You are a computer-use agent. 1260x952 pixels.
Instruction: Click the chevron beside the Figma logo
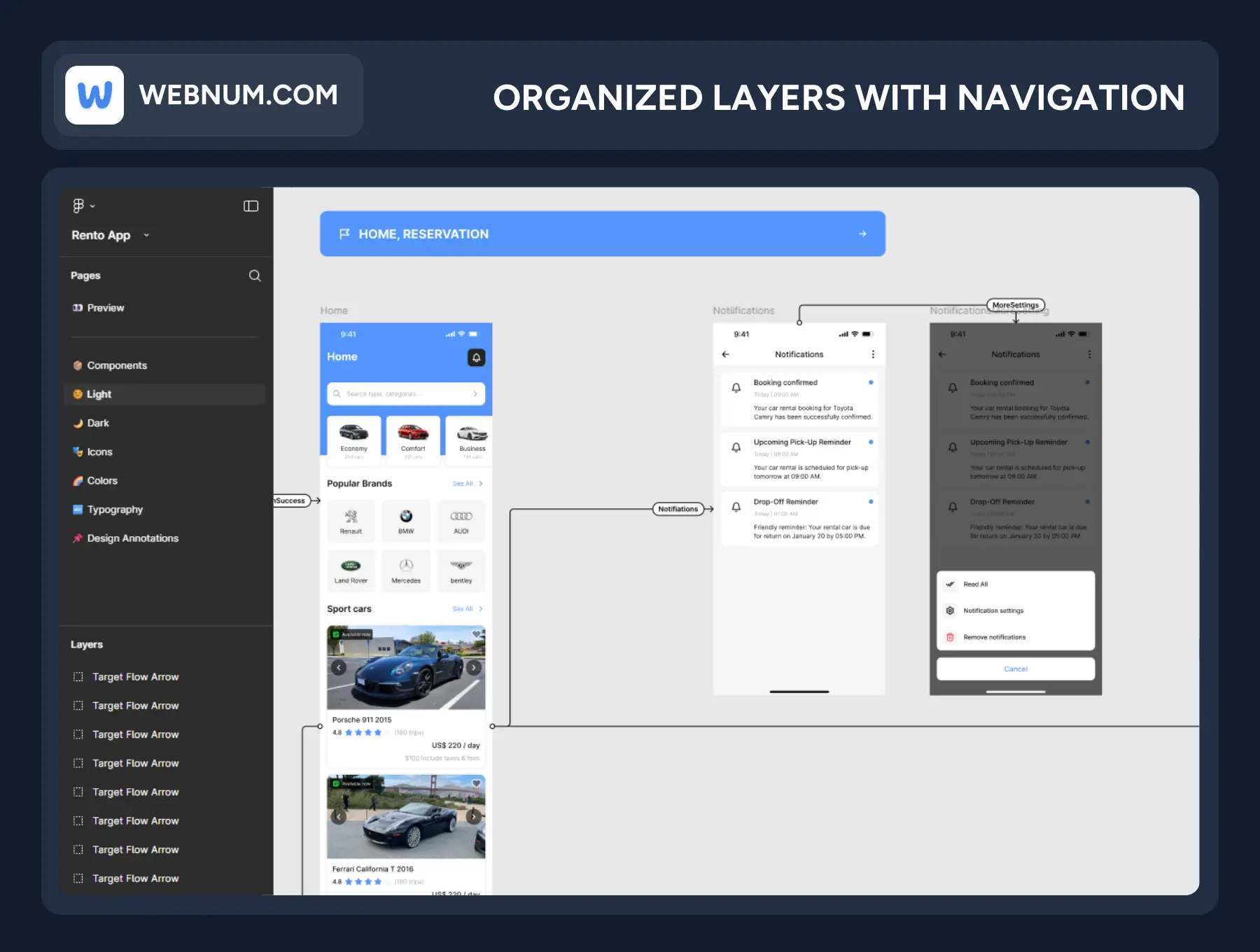(x=92, y=206)
